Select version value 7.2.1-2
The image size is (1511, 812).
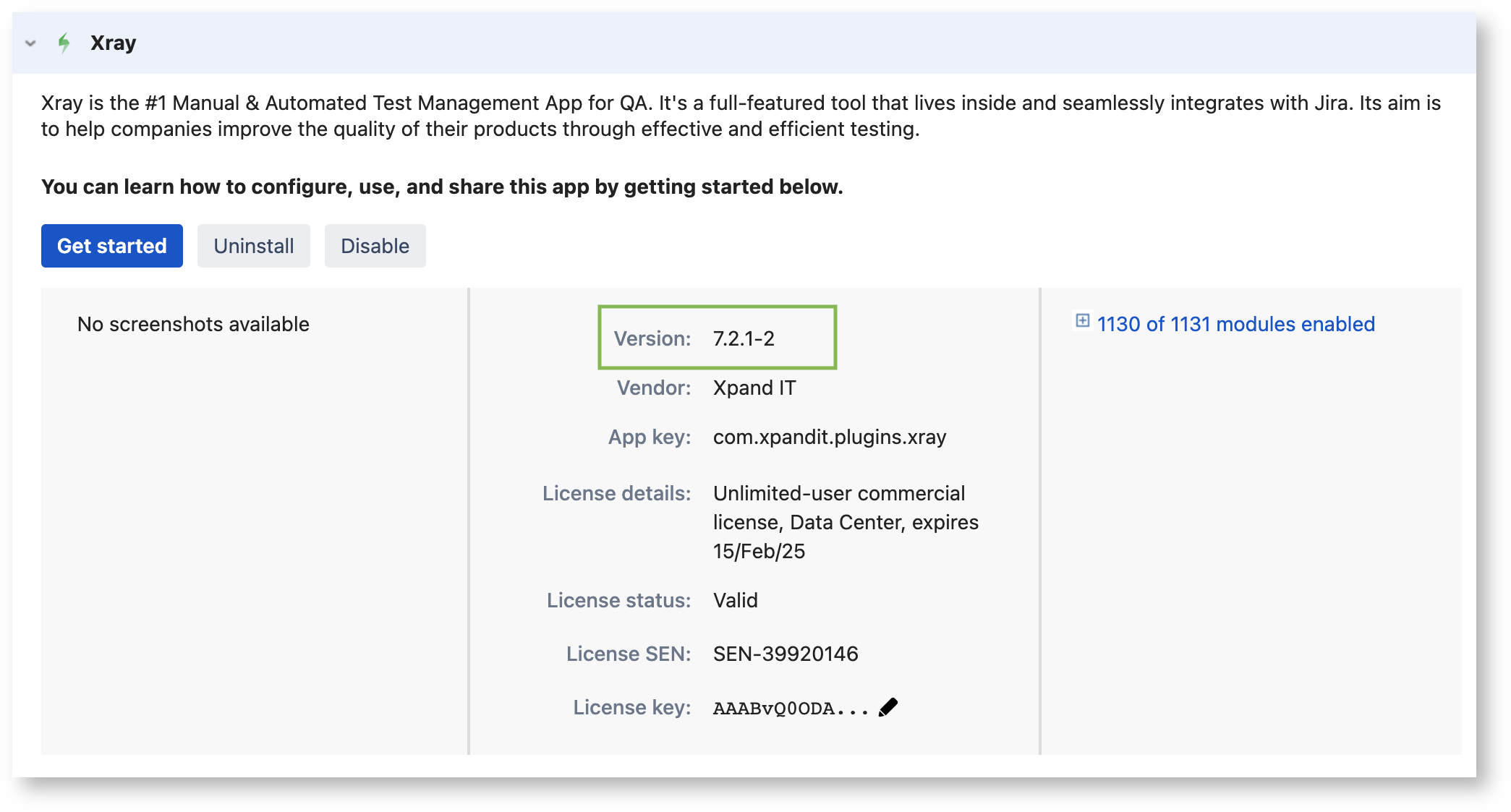click(x=744, y=338)
